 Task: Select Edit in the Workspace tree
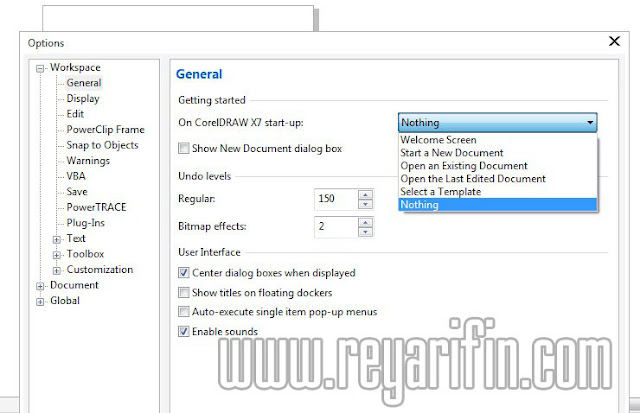coord(75,114)
